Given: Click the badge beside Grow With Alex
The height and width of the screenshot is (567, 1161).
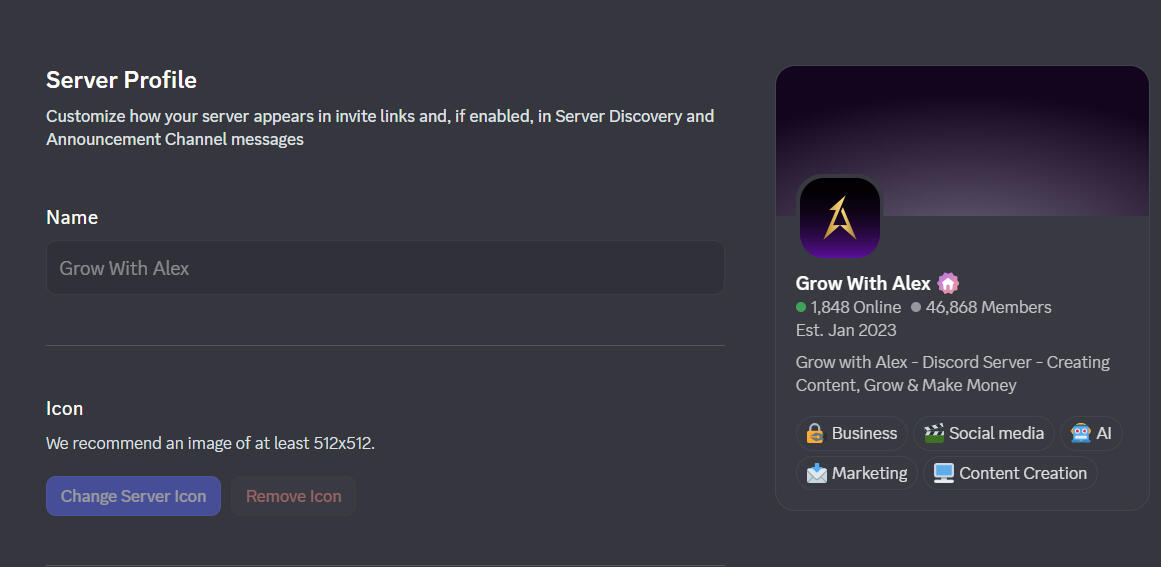Looking at the screenshot, I should [x=948, y=284].
